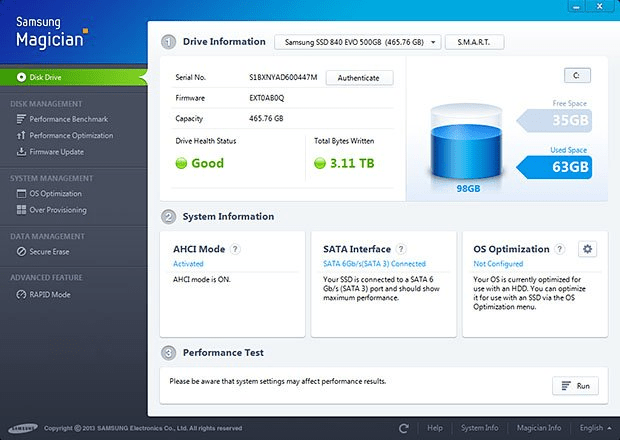Viewport: 620px width, 440px height.
Task: Click the Authenticate button
Action: tap(359, 78)
